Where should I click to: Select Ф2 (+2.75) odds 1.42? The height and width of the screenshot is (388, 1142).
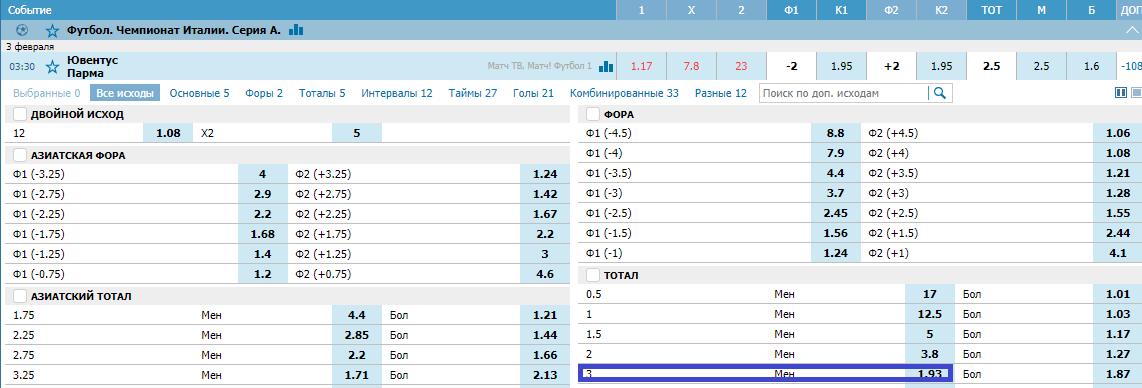[x=546, y=195]
